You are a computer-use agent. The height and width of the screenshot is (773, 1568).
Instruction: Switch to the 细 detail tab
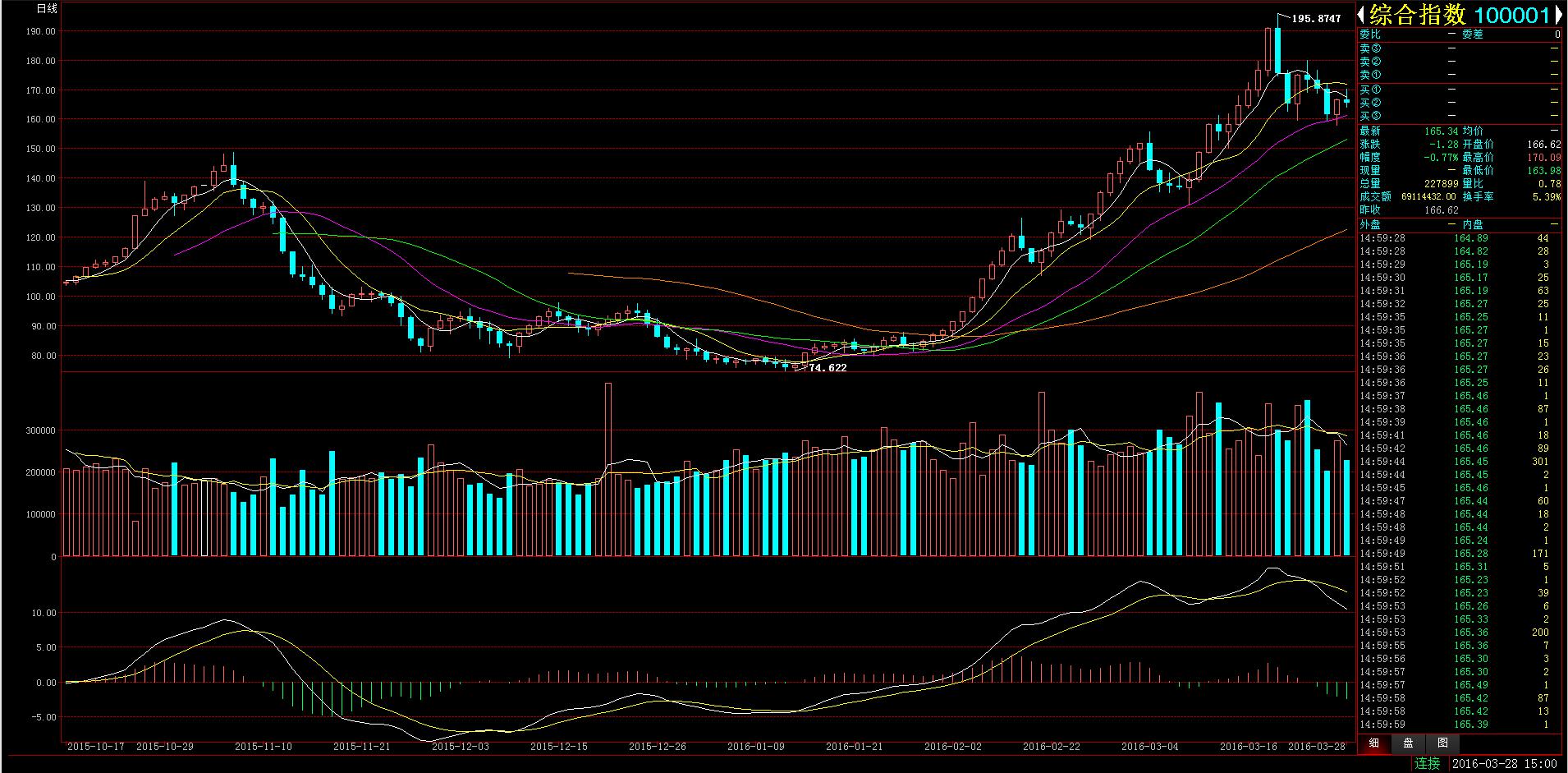coord(1373,743)
